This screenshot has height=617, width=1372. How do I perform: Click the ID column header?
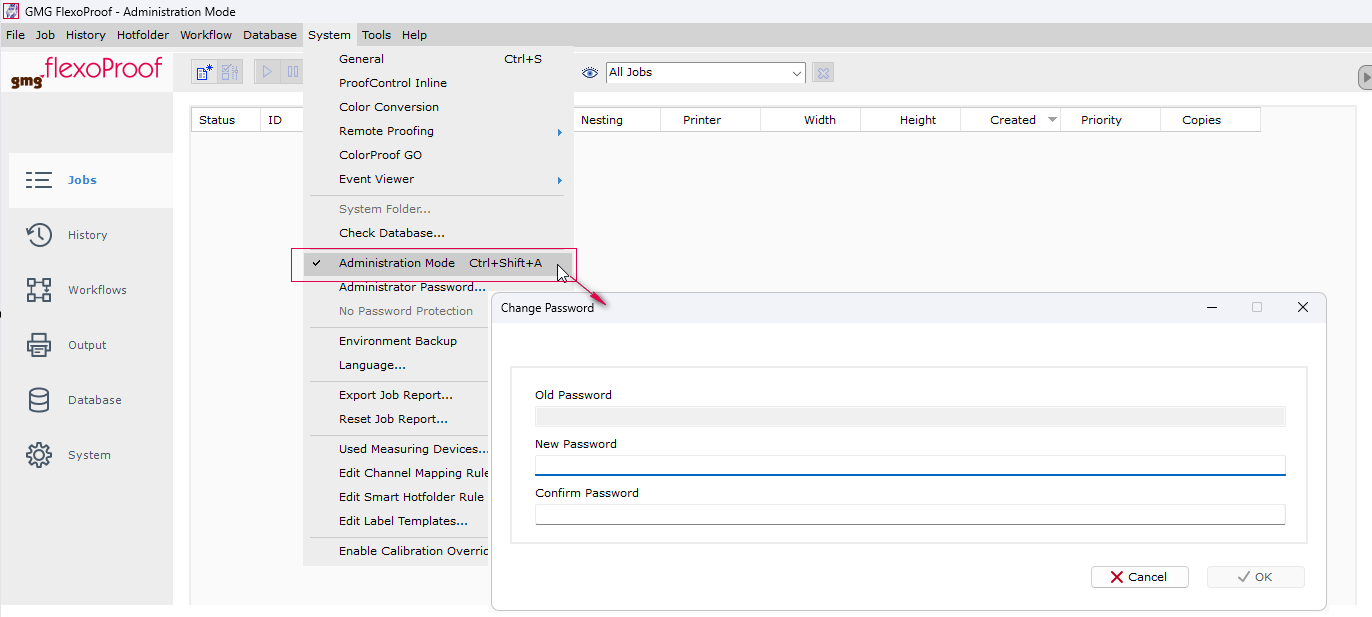tap(282, 120)
